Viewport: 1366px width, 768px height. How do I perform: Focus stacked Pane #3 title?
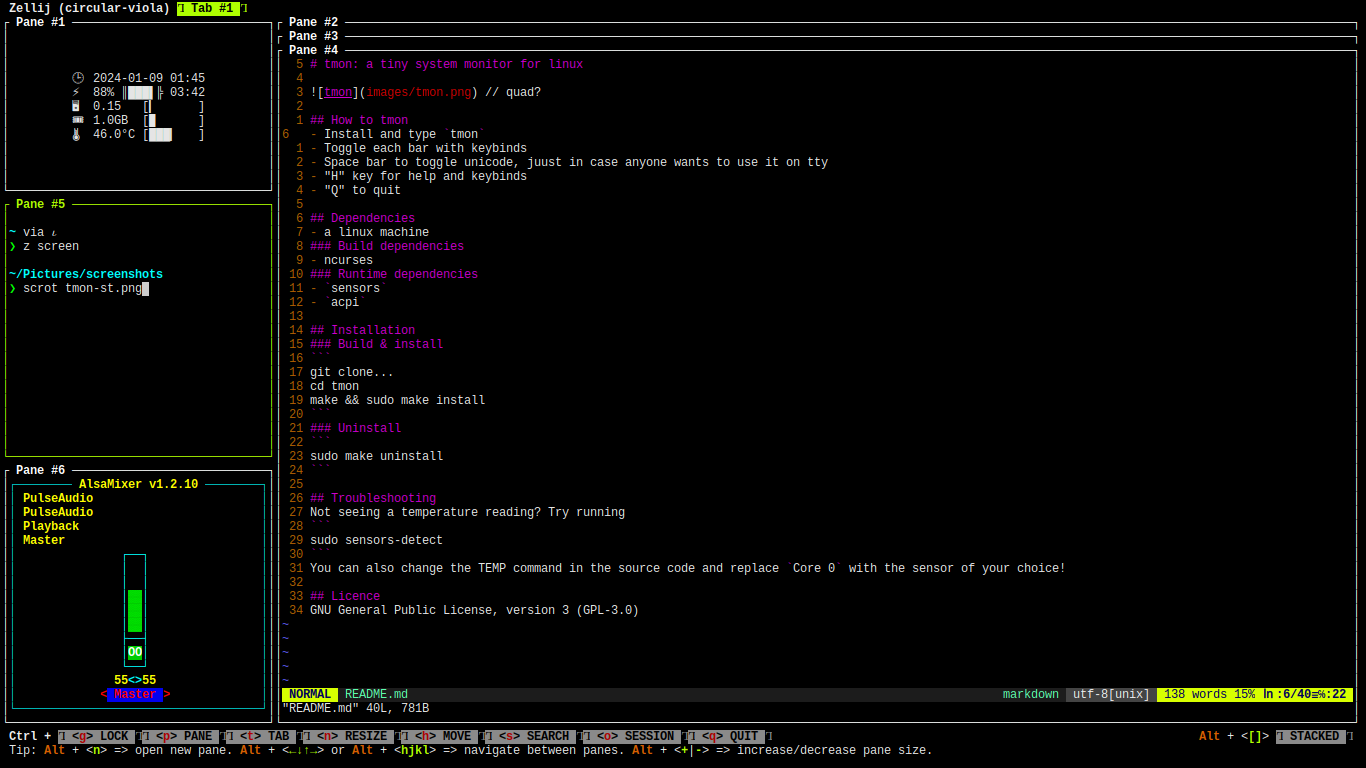tap(314, 36)
